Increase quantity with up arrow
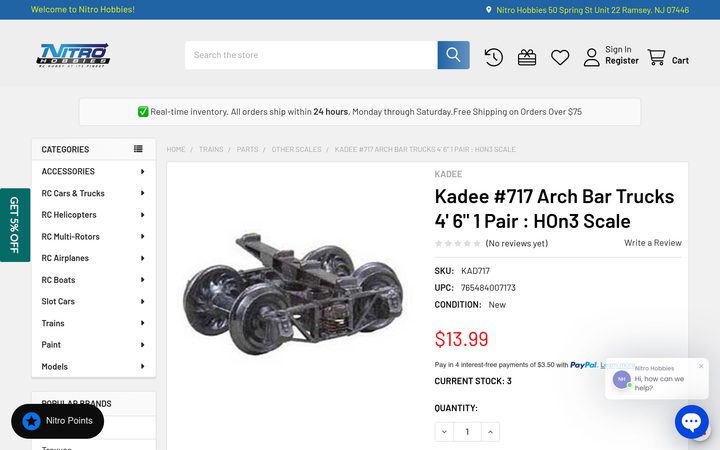 [x=490, y=432]
